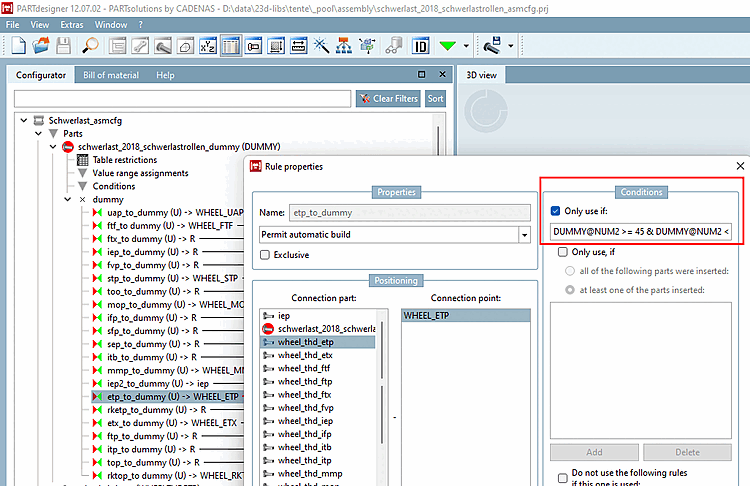Uncheck the 'Only use if:' checkbox
This screenshot has width=750, height=486.
[x=555, y=211]
